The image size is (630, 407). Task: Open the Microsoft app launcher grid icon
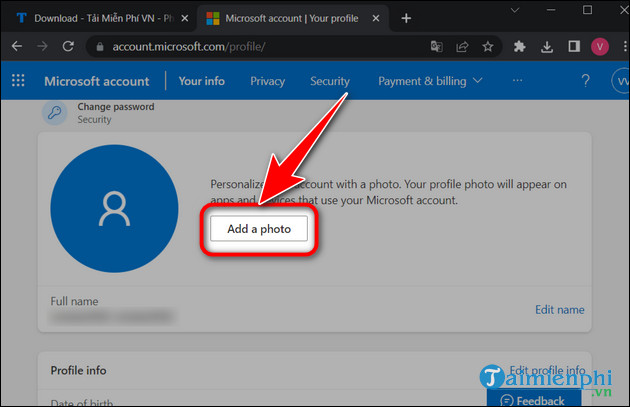click(18, 80)
